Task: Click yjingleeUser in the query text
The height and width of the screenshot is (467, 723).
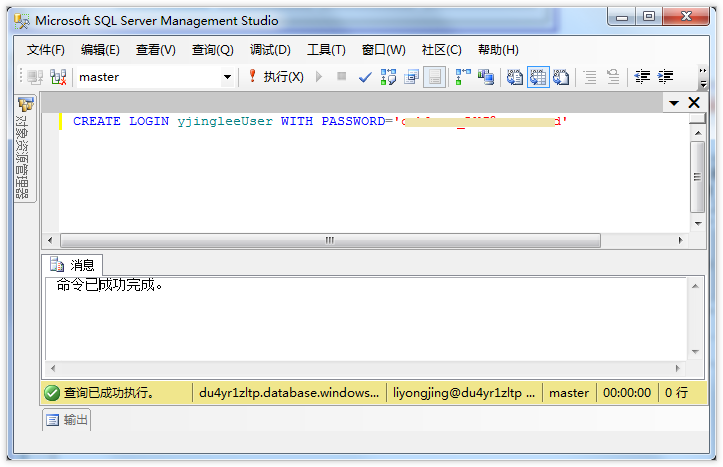Action: pyautogui.click(x=225, y=121)
